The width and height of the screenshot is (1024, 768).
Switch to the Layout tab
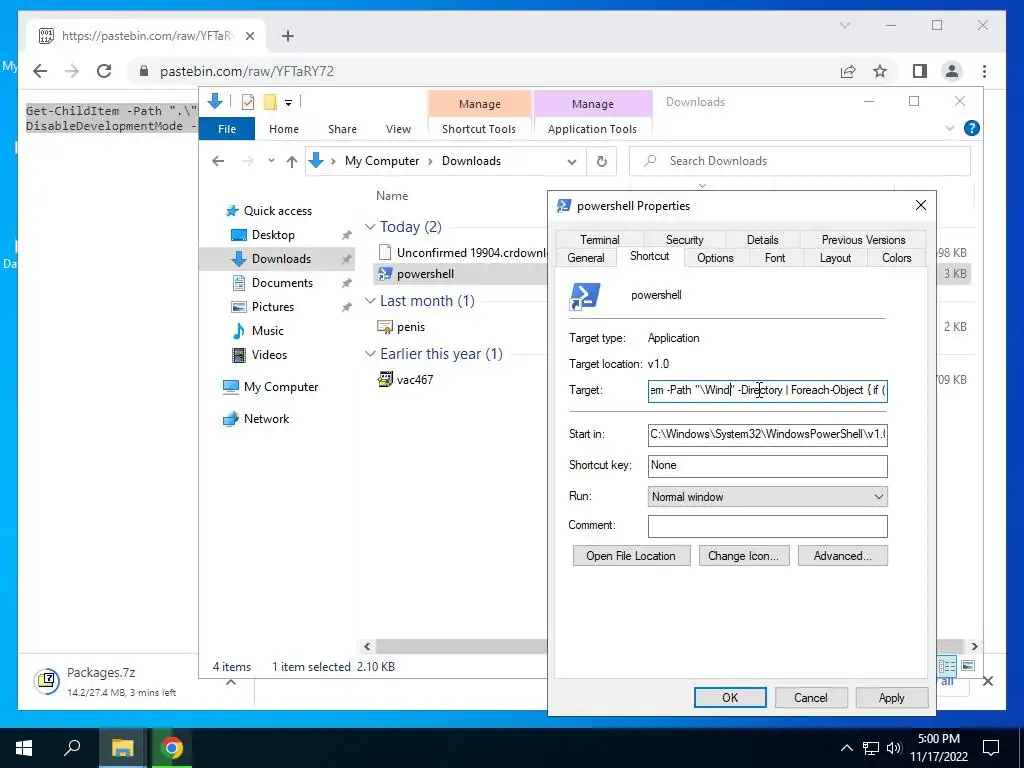tap(835, 258)
